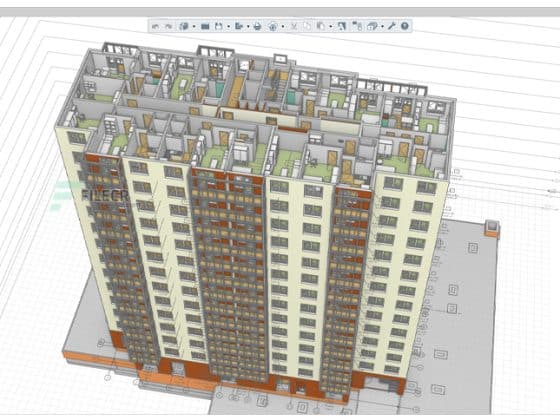Screen dimensions: 560x420
Task: Click the Undo arrow icon
Action: pos(155,26)
